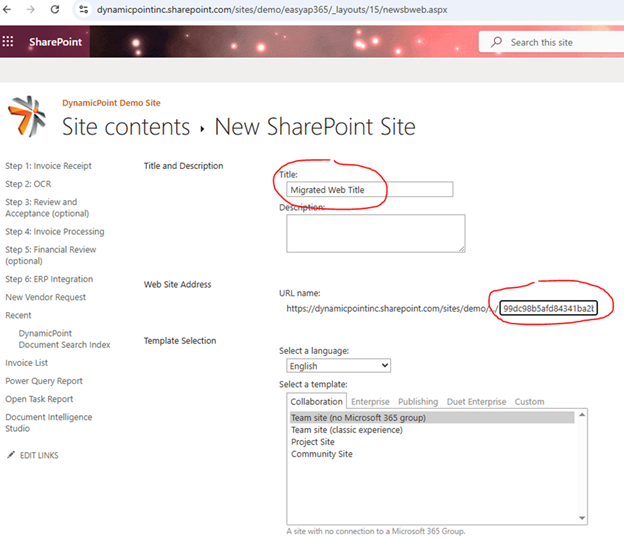Image resolution: width=624 pixels, height=538 pixels.
Task: Open DynamicPoint Document Search Index link
Action: click(x=64, y=339)
